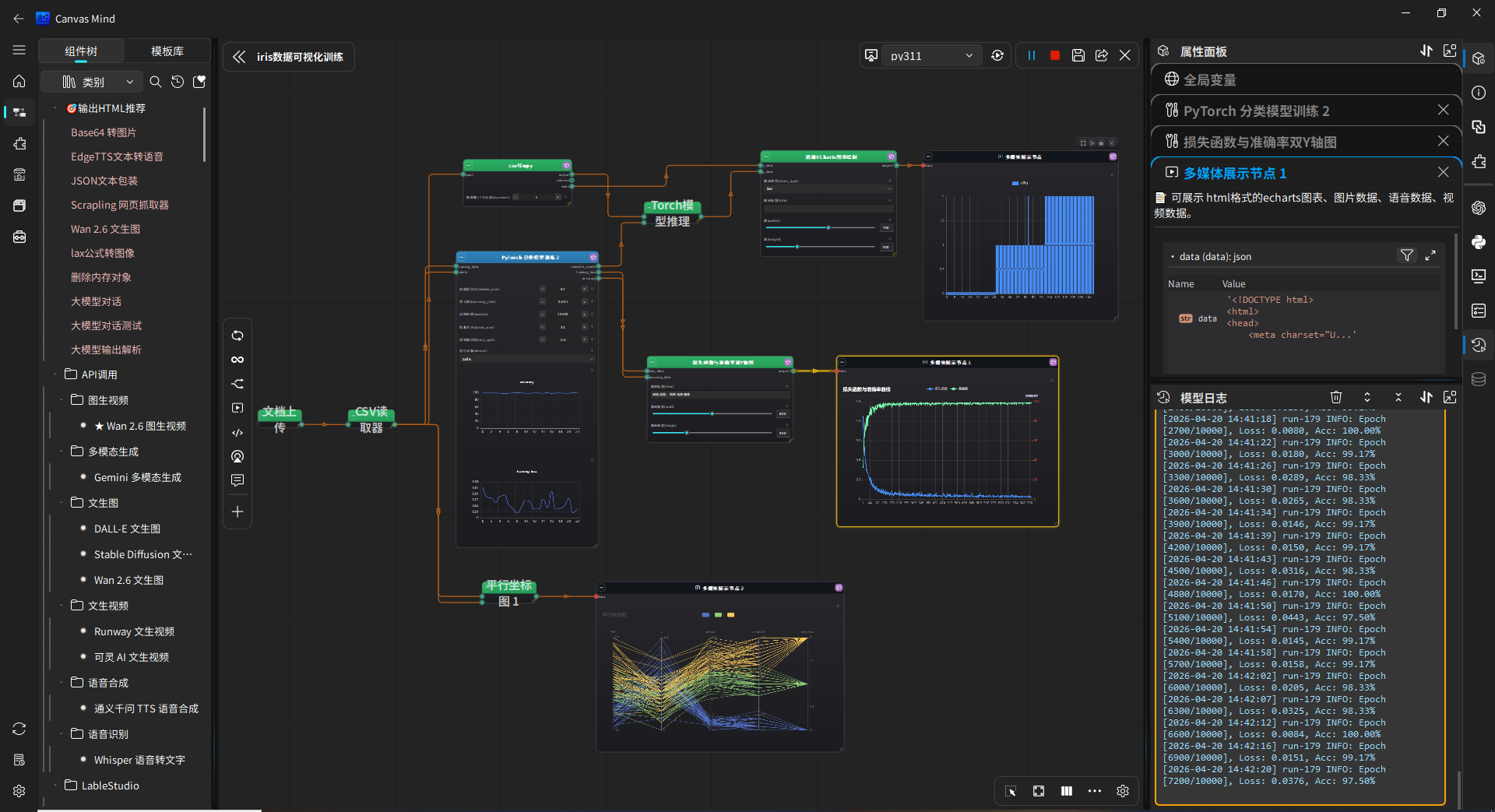Click the columns layout icon in bottom toolbar
This screenshot has width=1495, height=812.
coord(1067,791)
